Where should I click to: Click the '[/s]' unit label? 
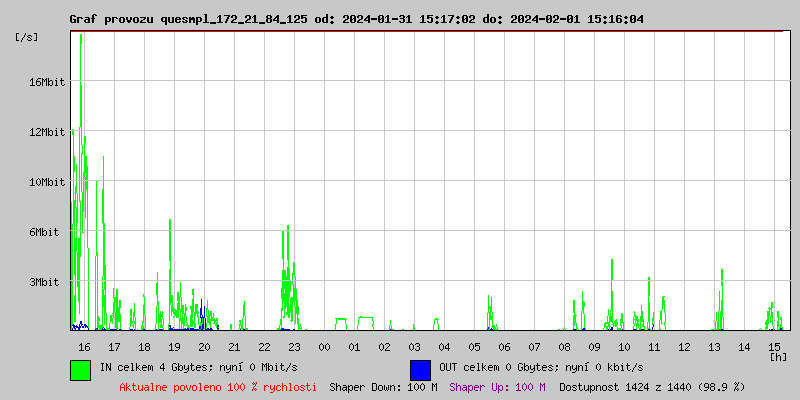[x=27, y=37]
